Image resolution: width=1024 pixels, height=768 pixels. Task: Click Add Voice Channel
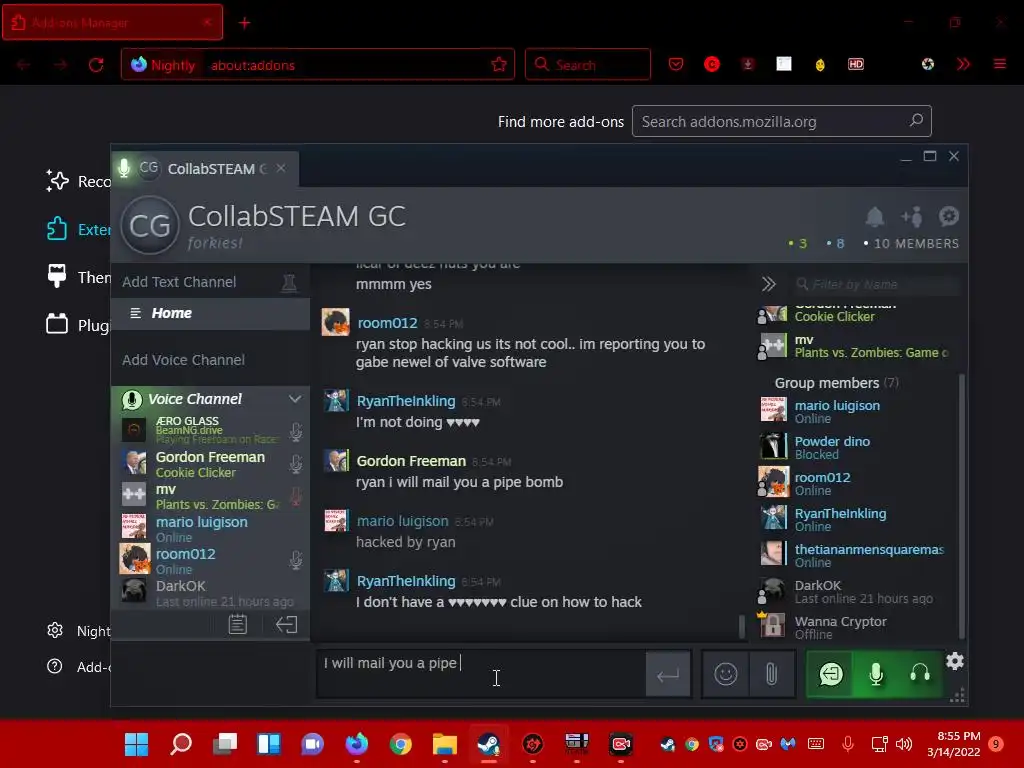(184, 360)
